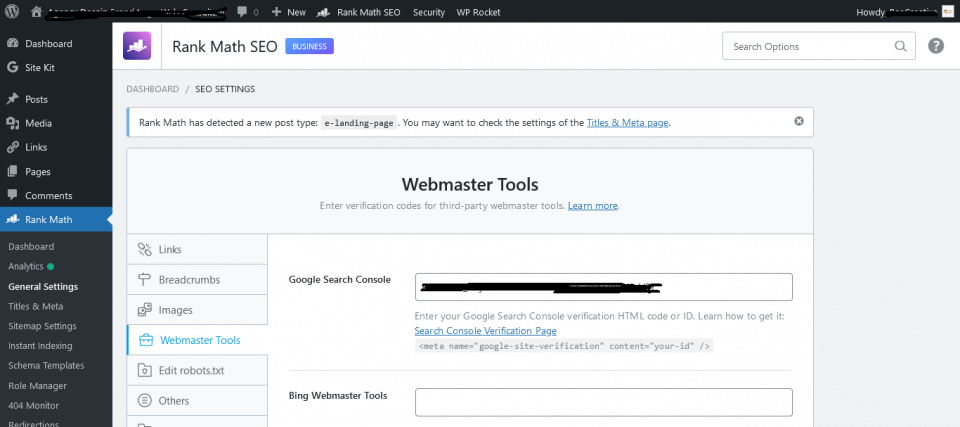Switch to the Breadcrumbs settings tab
This screenshot has width=960, height=427.
pyautogui.click(x=197, y=279)
